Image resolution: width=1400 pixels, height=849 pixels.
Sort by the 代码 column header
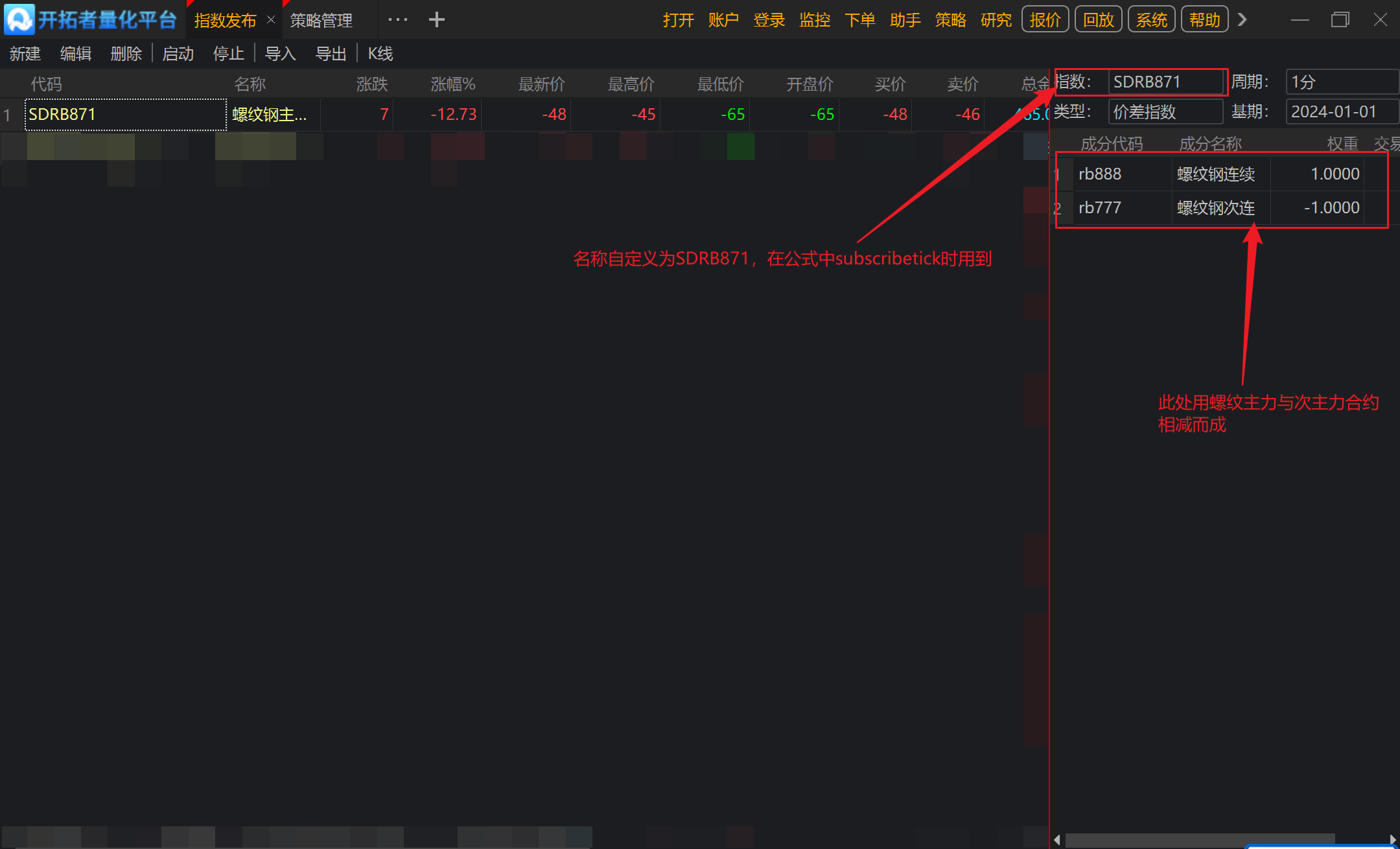pos(47,84)
